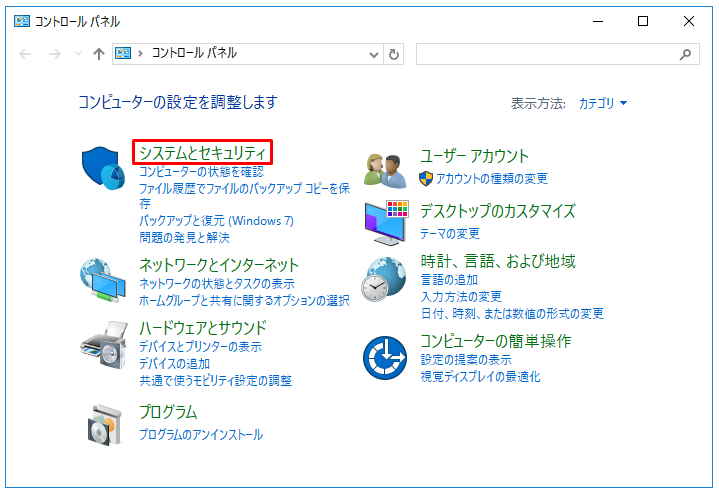The height and width of the screenshot is (493, 719).
Task: Open 日付、時刻、または数値の形式の変更 link
Action: coord(512,313)
